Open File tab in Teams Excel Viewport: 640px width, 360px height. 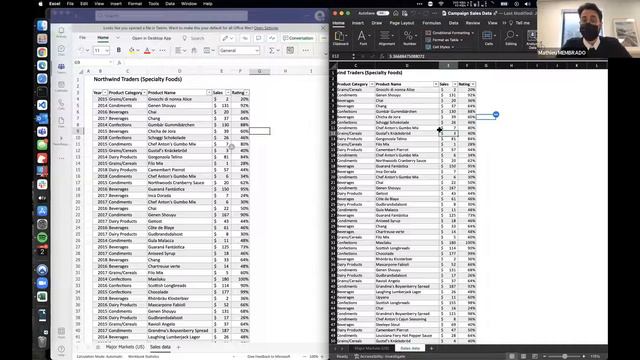click(82, 38)
